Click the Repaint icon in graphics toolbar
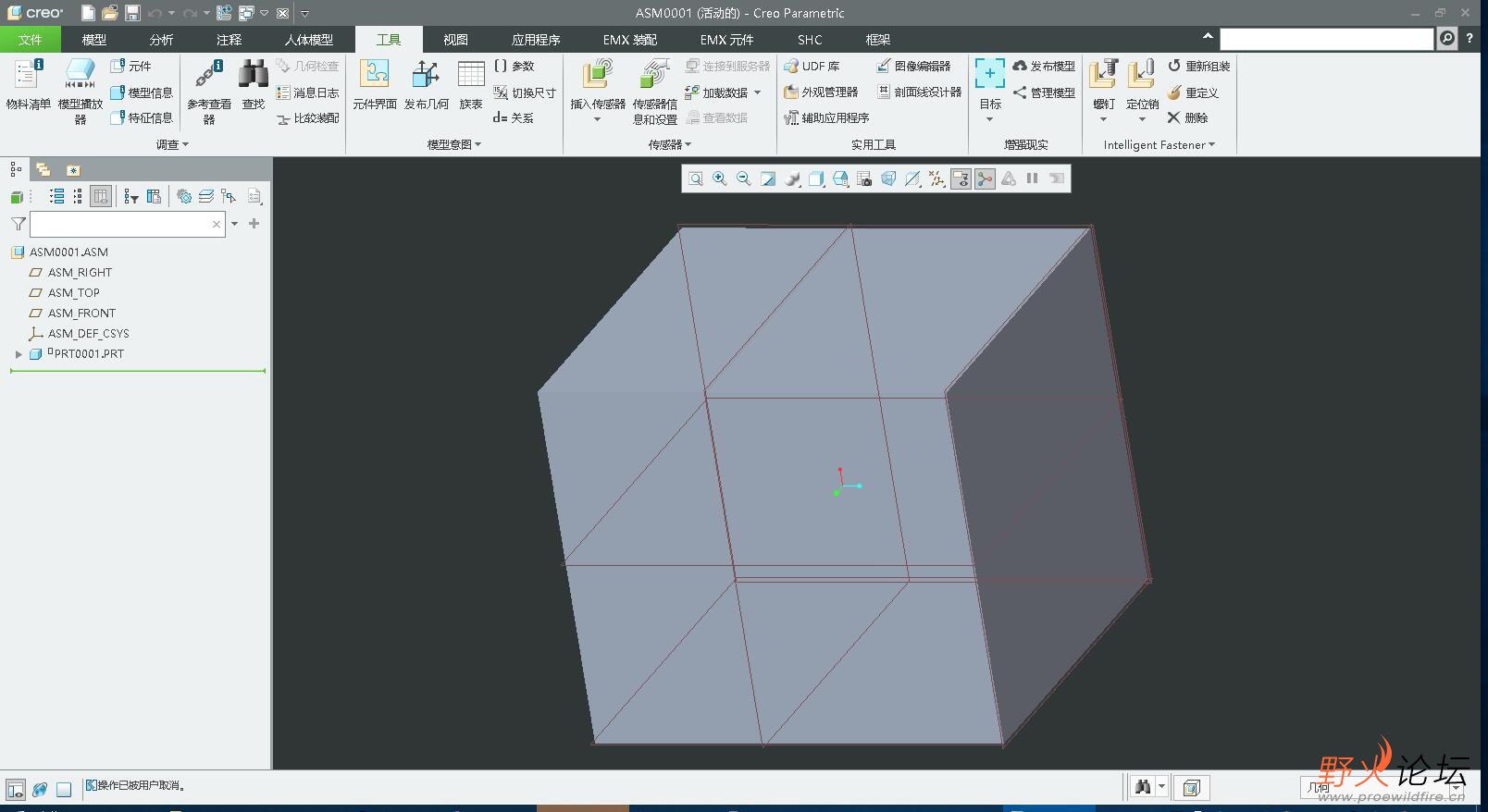1488x812 pixels. coord(768,178)
